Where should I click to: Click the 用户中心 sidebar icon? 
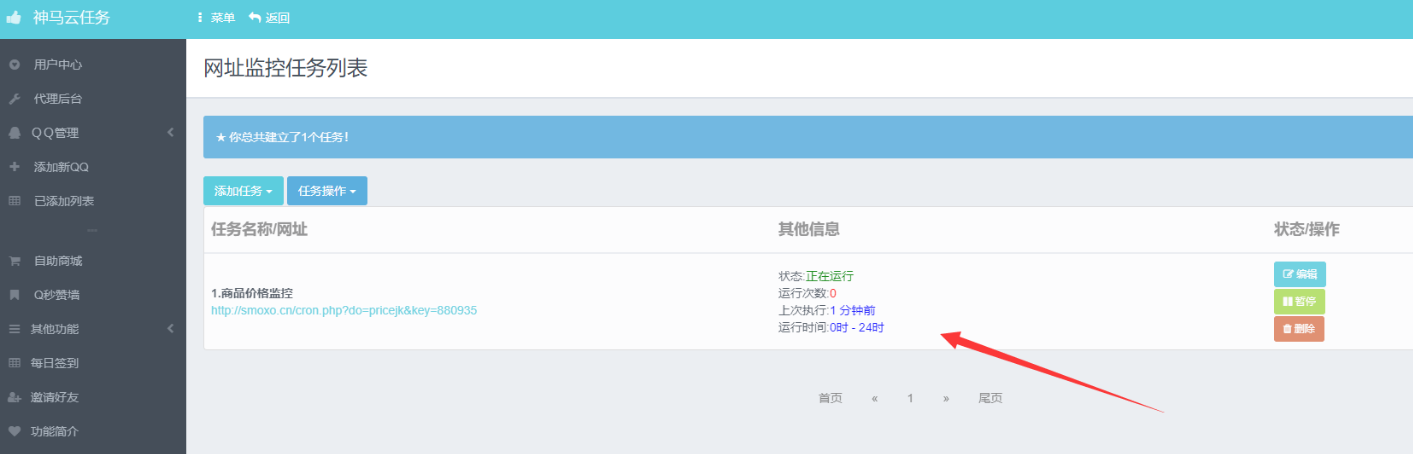[x=14, y=65]
